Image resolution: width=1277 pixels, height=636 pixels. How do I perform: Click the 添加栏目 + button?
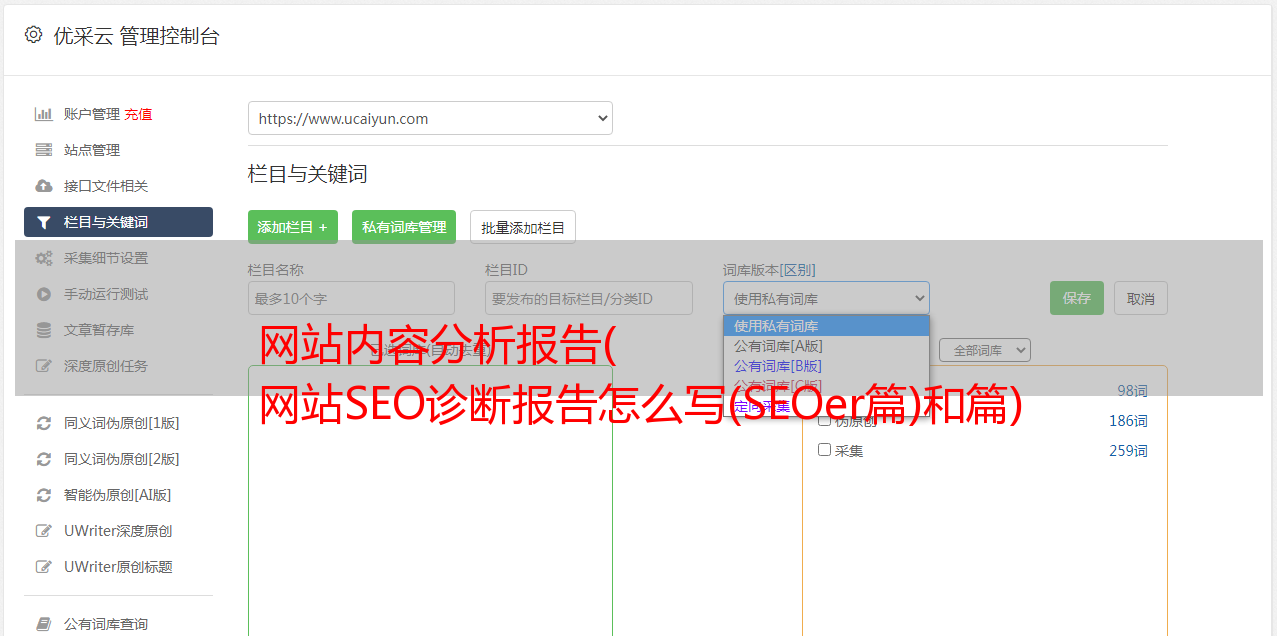click(293, 227)
